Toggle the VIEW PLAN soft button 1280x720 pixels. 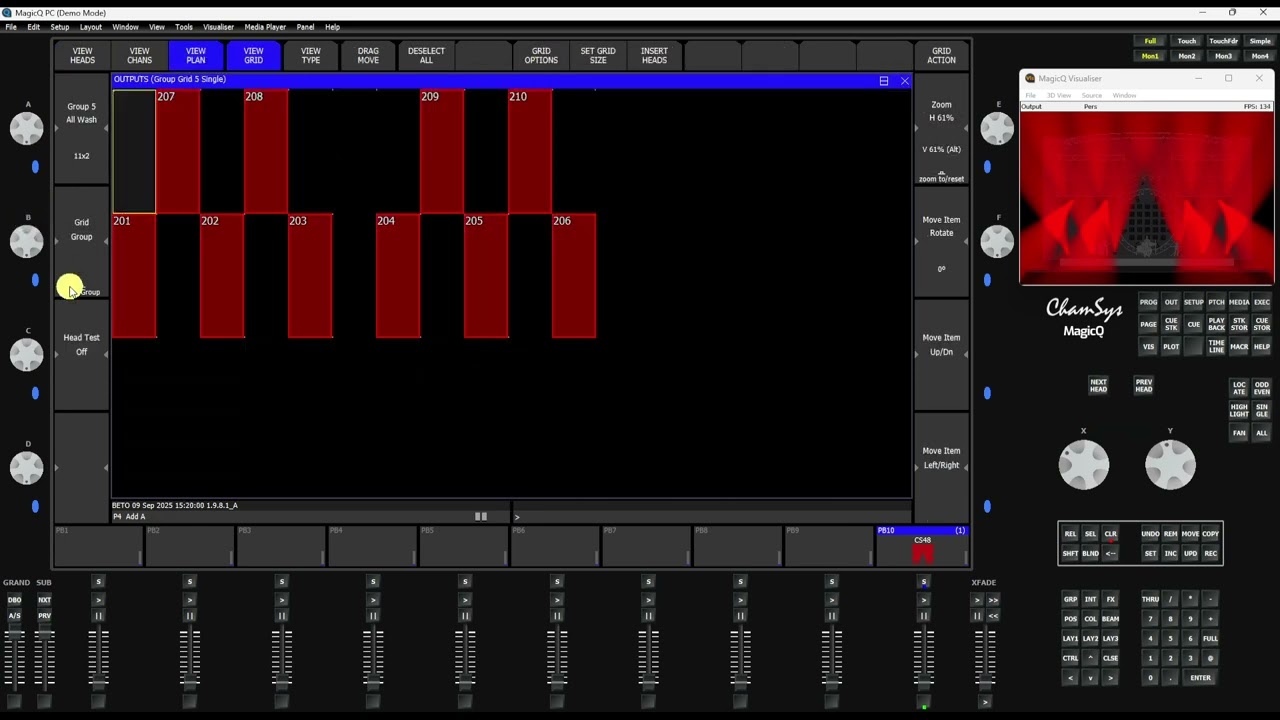click(196, 56)
